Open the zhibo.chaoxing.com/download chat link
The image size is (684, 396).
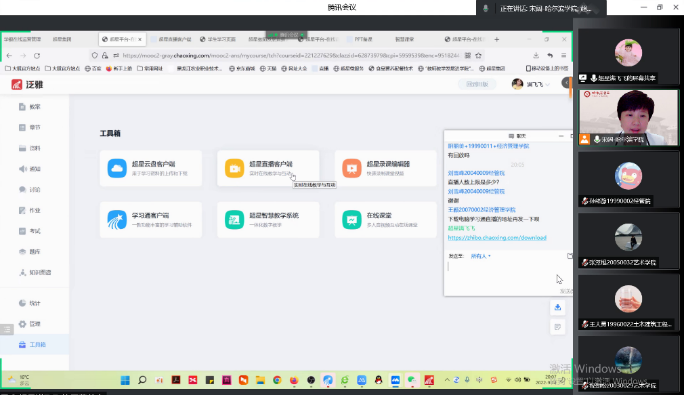(497, 238)
